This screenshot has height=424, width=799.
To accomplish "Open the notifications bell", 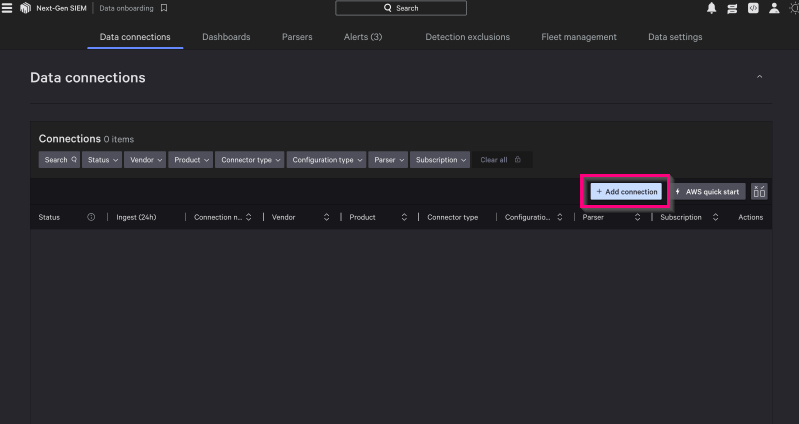I will [x=712, y=8].
